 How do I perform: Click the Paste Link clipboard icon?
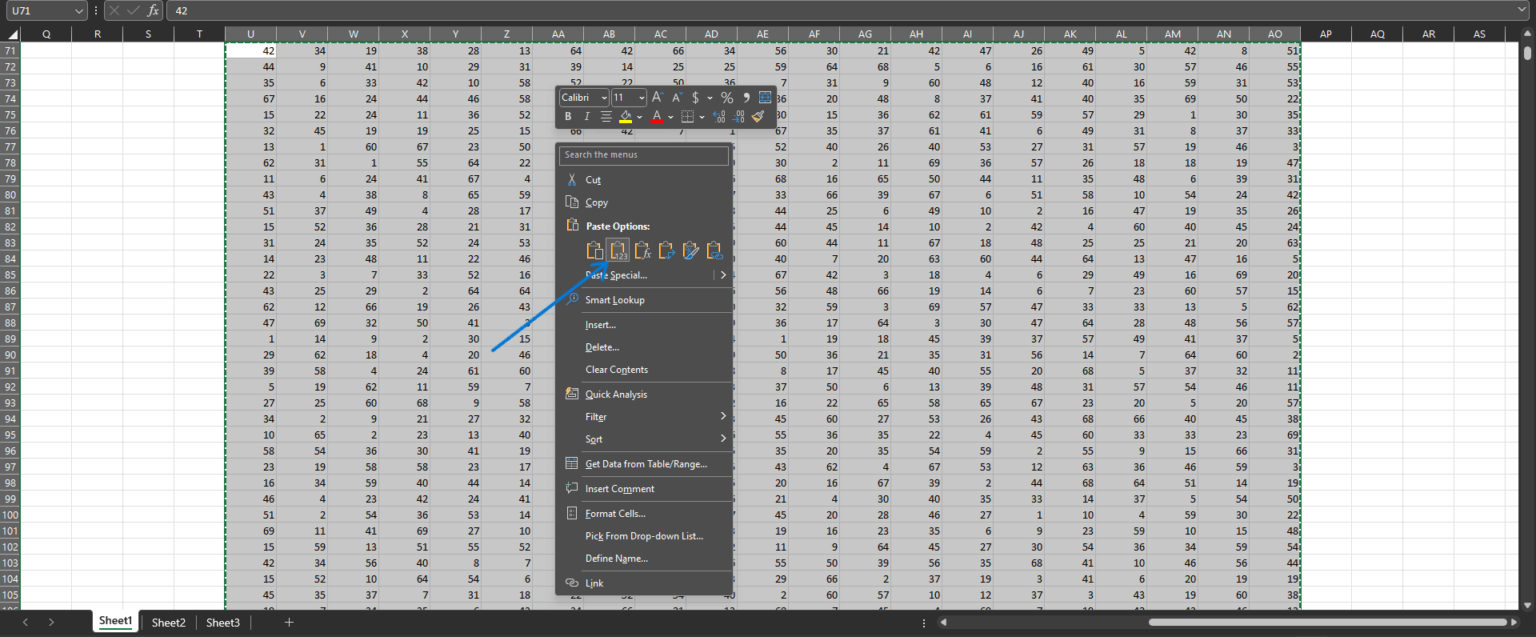(x=714, y=251)
